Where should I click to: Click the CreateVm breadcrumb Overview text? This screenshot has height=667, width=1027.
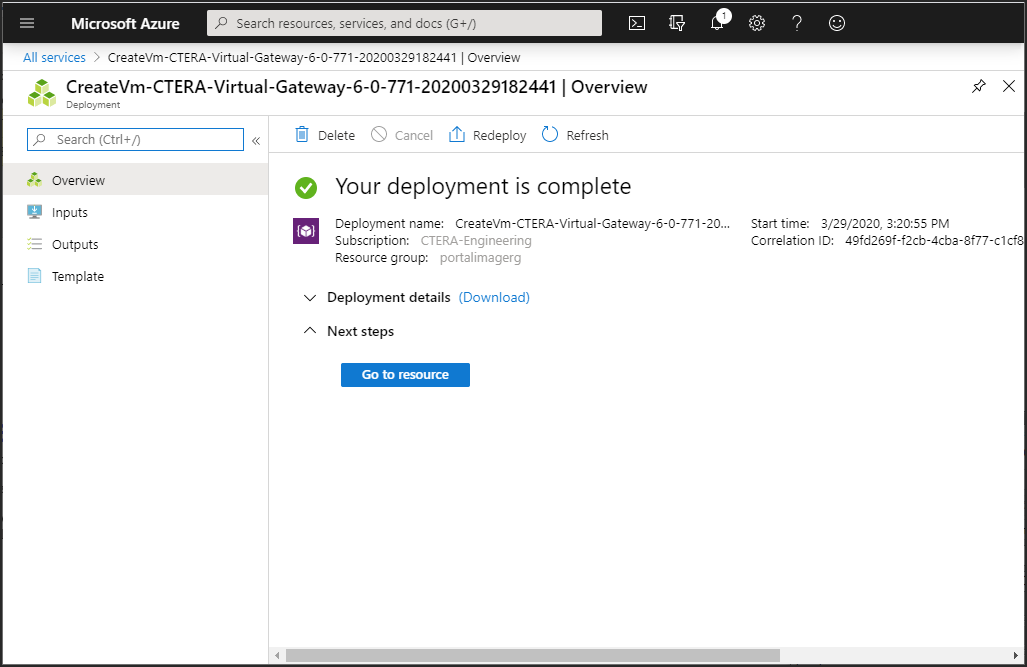(x=314, y=58)
